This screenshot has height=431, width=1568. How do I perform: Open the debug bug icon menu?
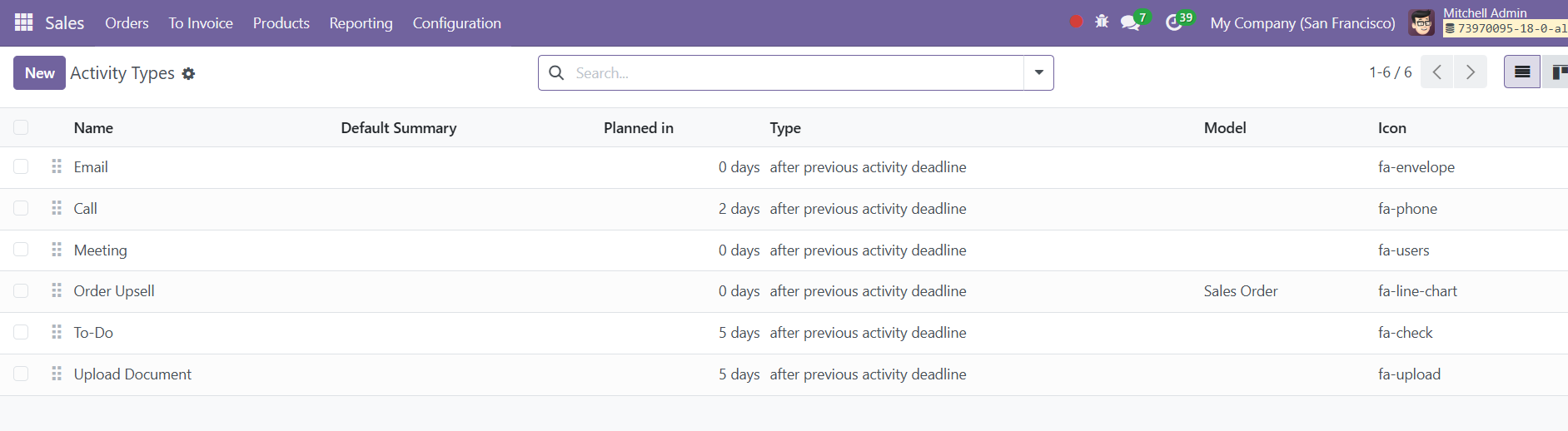tap(1102, 22)
